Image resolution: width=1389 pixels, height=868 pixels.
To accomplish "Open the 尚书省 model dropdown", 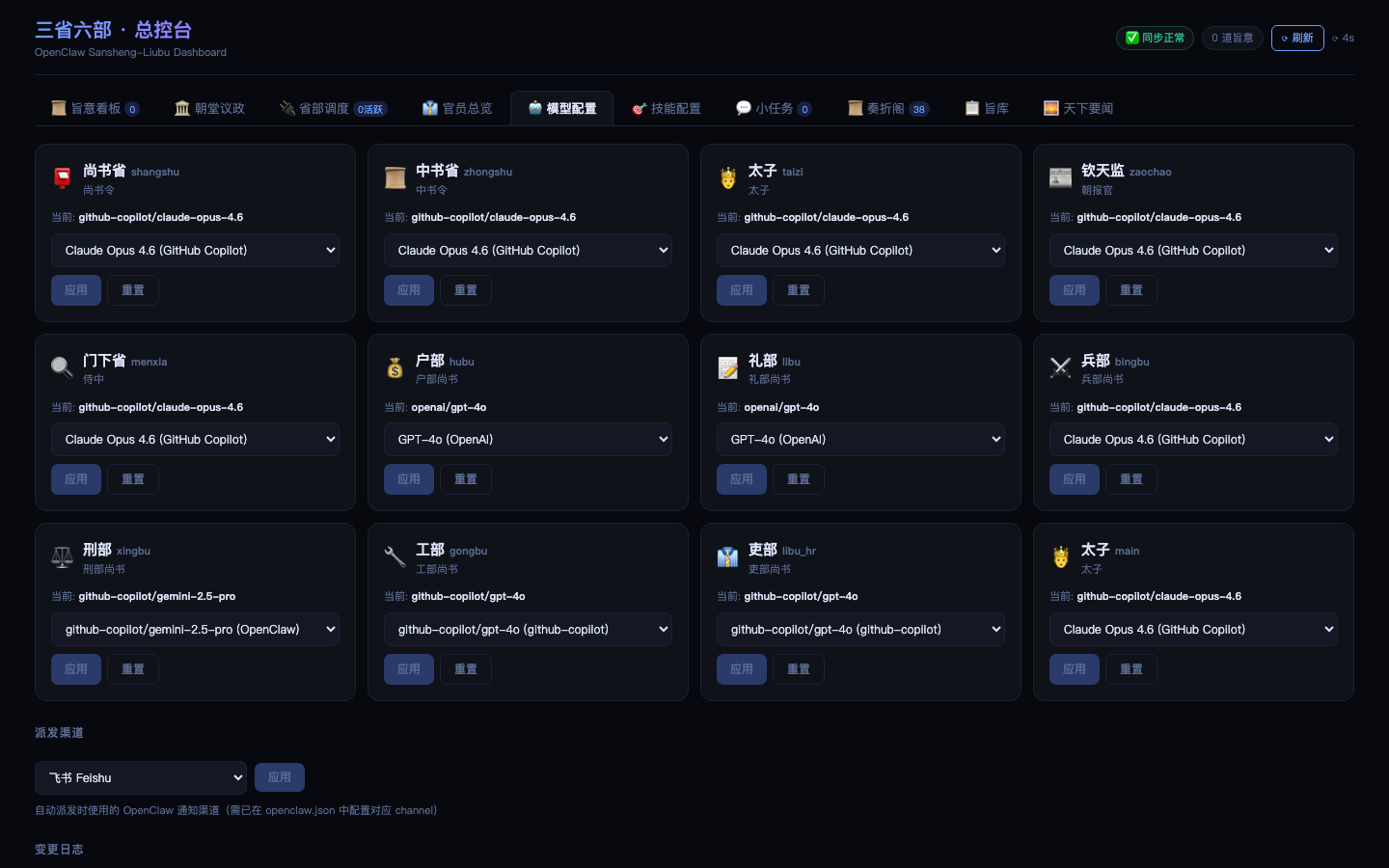I will coord(195,250).
